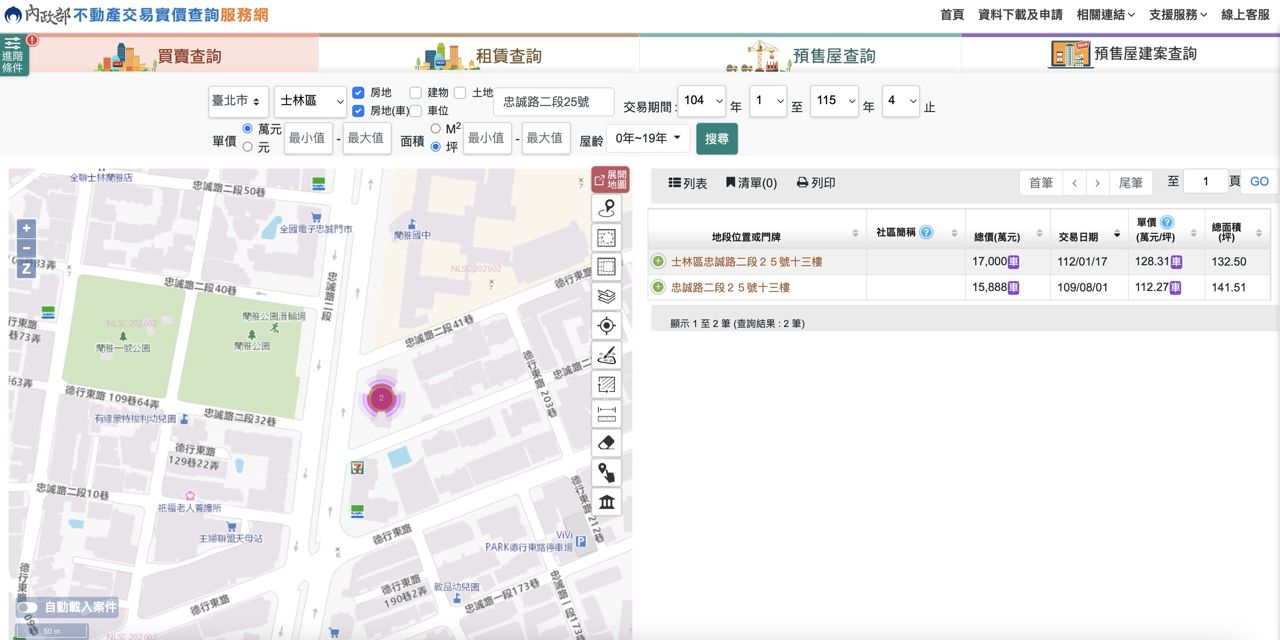Viewport: 1280px width, 640px height.
Task: Enable the 土地 checkbox
Action: 460,93
